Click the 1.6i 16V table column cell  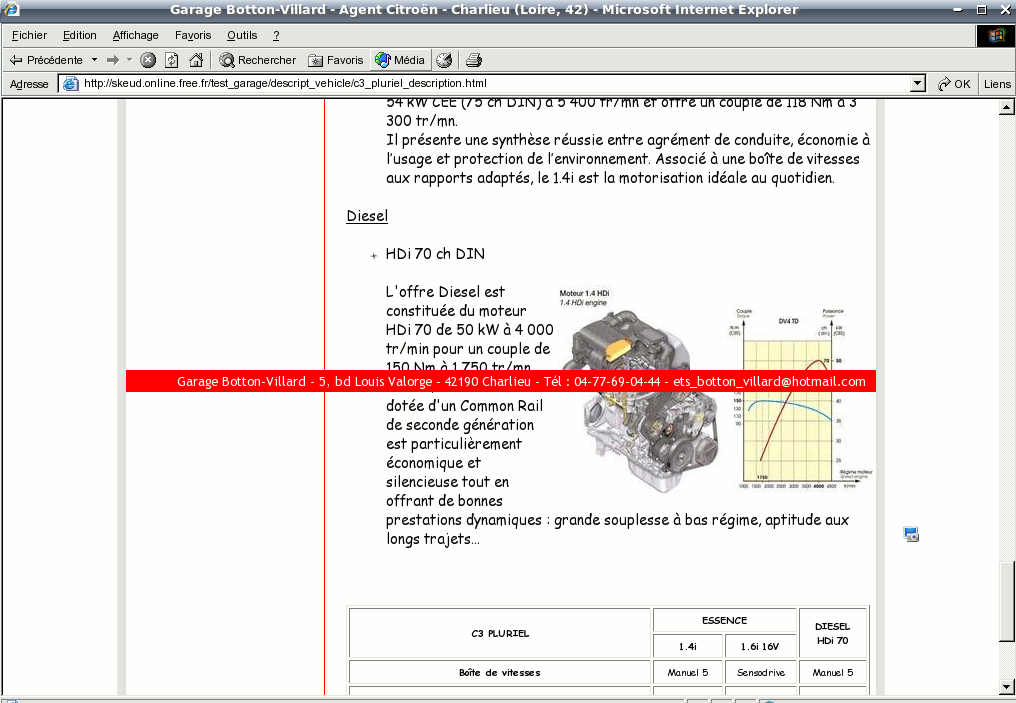click(760, 647)
